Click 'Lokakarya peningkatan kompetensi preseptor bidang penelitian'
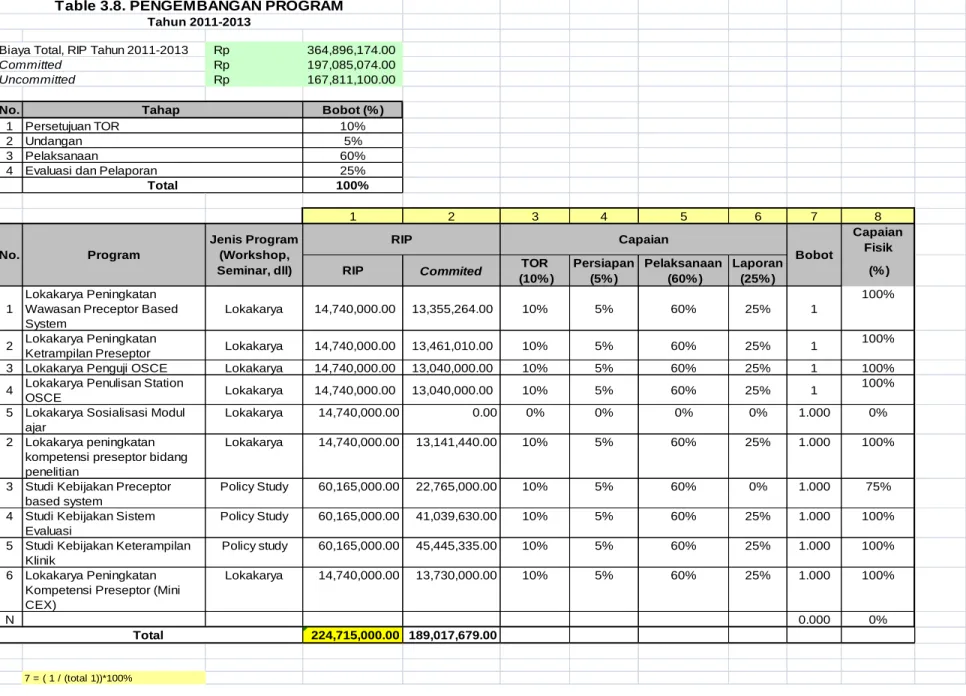 (114, 456)
